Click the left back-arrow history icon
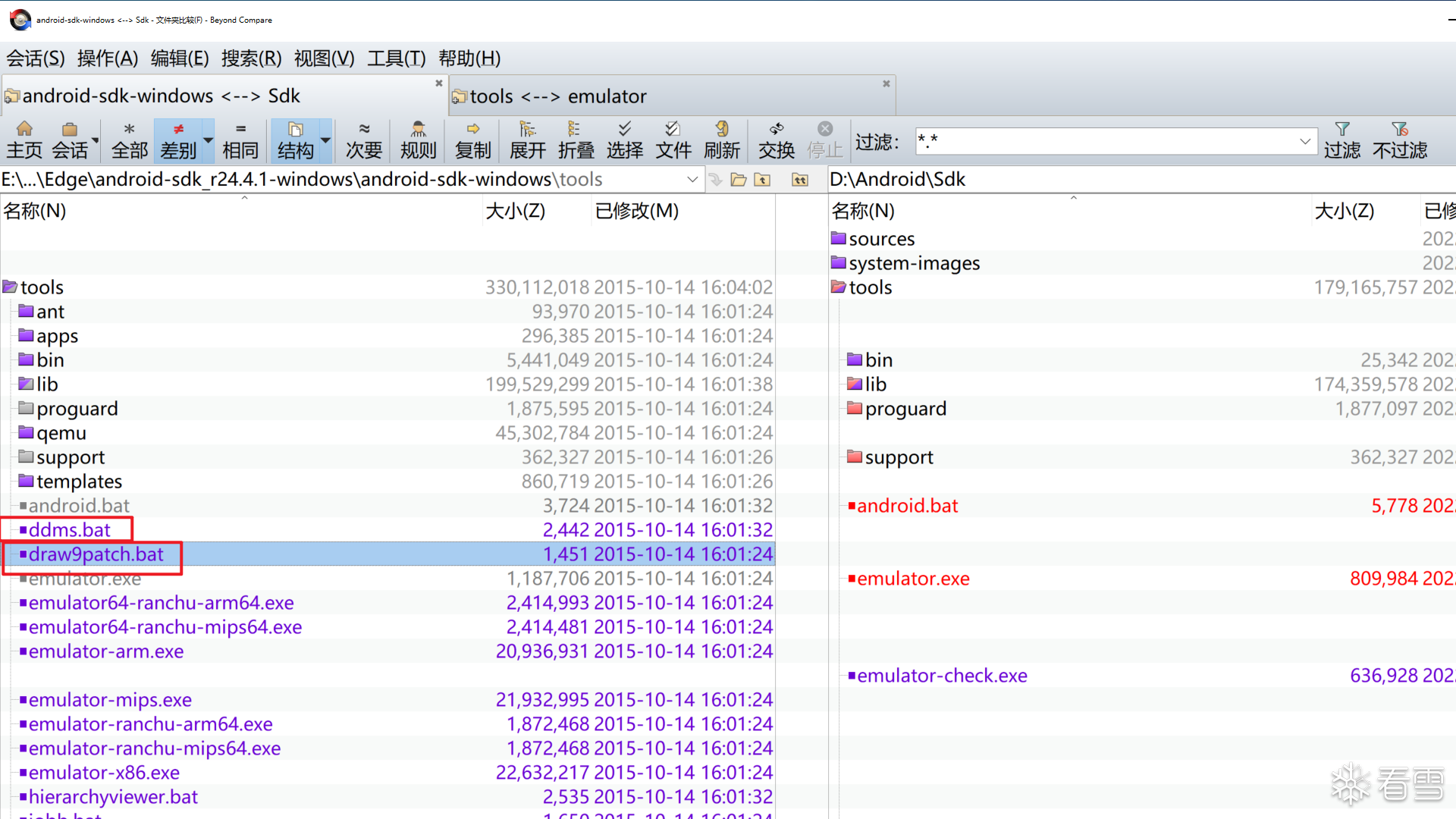1456x819 pixels. (x=715, y=180)
